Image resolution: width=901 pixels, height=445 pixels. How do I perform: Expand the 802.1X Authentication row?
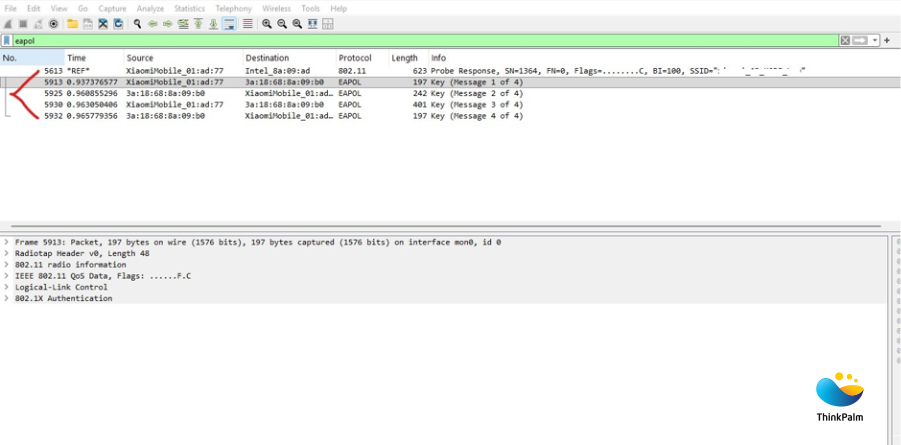[x=6, y=298]
